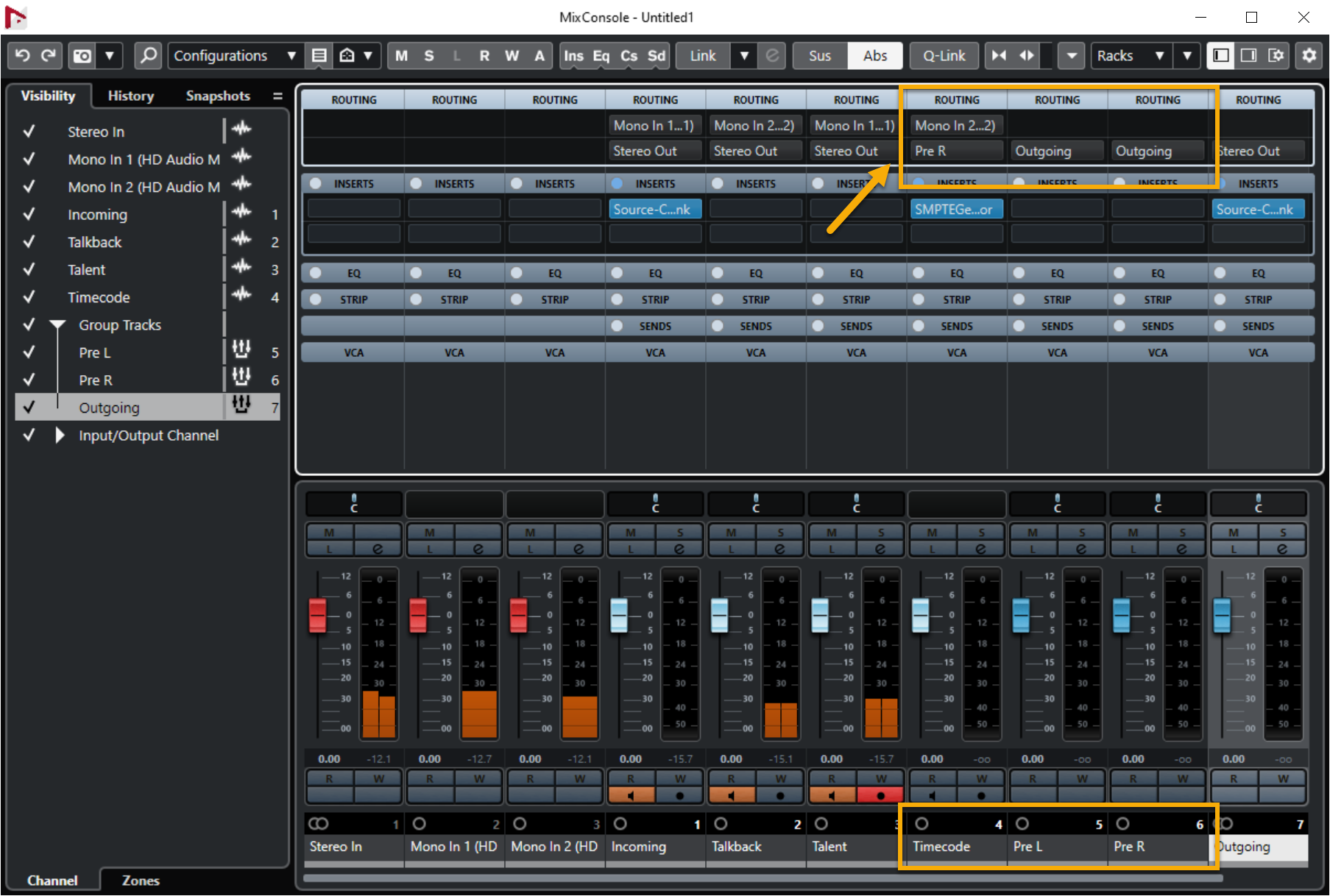1330x896 pixels.
Task: Switch to the History tab
Action: [130, 96]
